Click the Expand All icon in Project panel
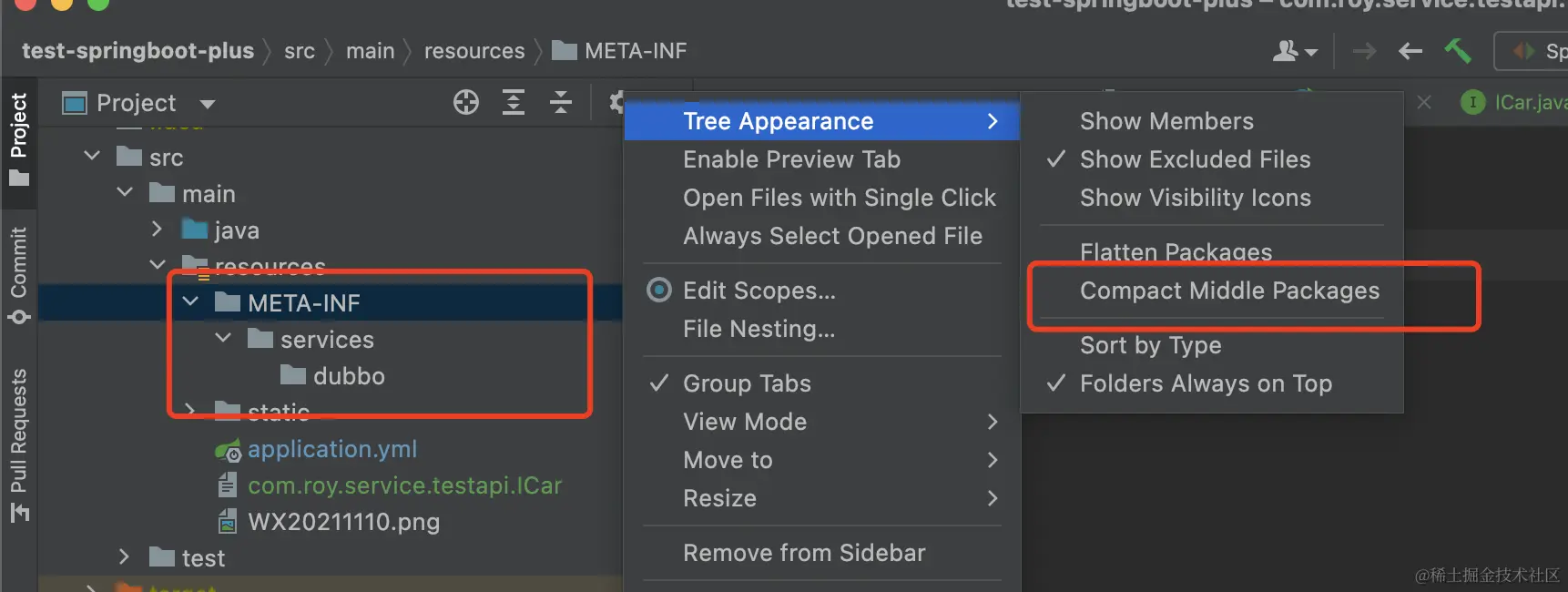1568x592 pixels. (x=514, y=102)
